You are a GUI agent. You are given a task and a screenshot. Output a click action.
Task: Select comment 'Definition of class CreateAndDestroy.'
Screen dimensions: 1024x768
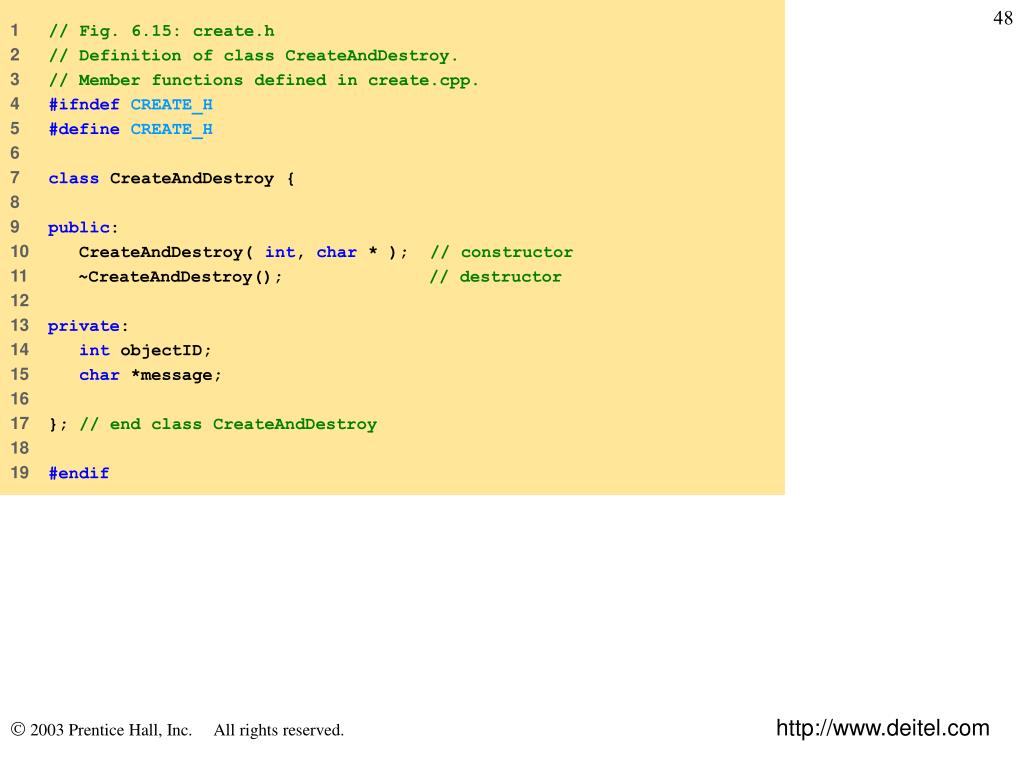[x=268, y=56]
